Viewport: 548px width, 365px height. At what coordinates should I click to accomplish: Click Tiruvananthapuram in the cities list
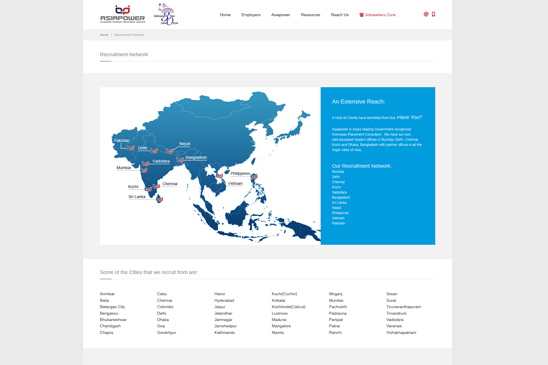click(x=404, y=307)
